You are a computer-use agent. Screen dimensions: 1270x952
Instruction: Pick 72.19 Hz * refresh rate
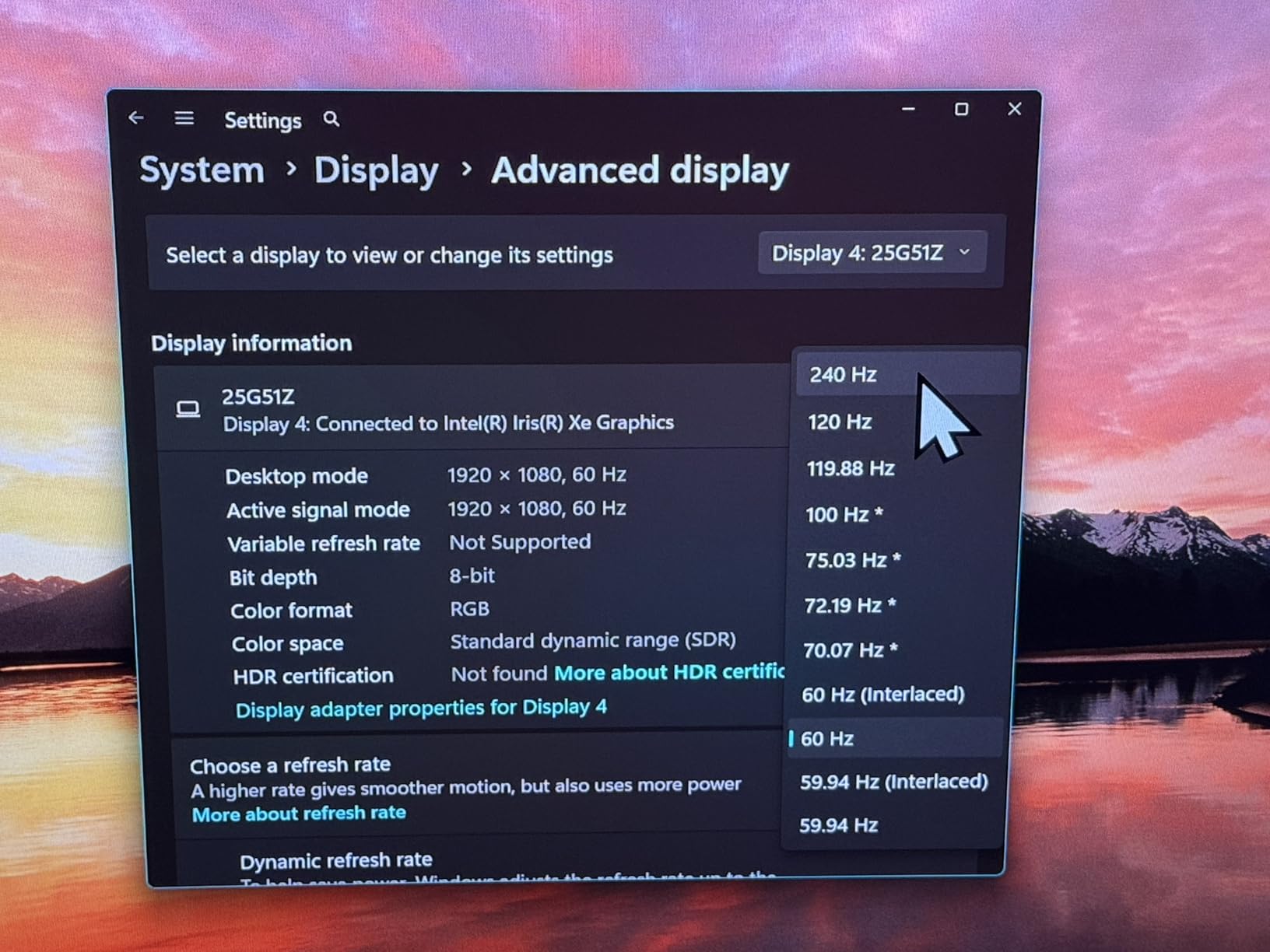tap(898, 605)
